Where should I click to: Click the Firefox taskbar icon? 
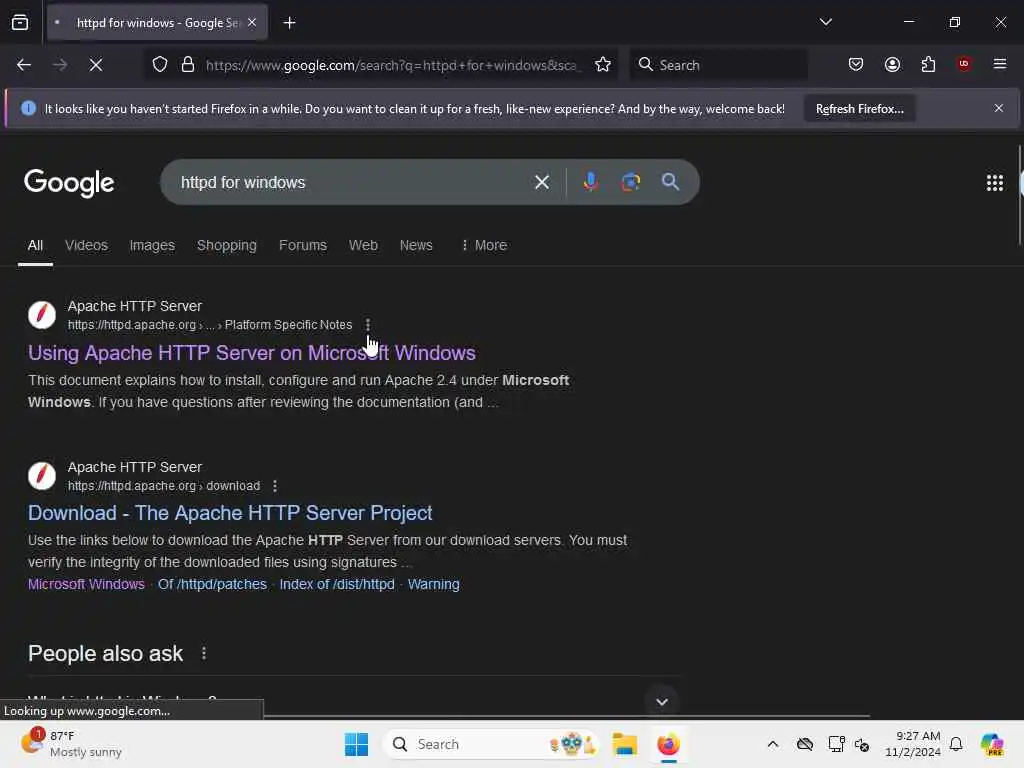pos(668,744)
